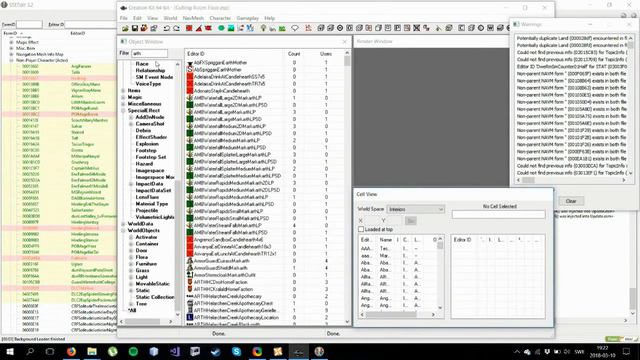Select the Hazard category in tree
Viewport: 640px width, 360px height.
(144, 164)
